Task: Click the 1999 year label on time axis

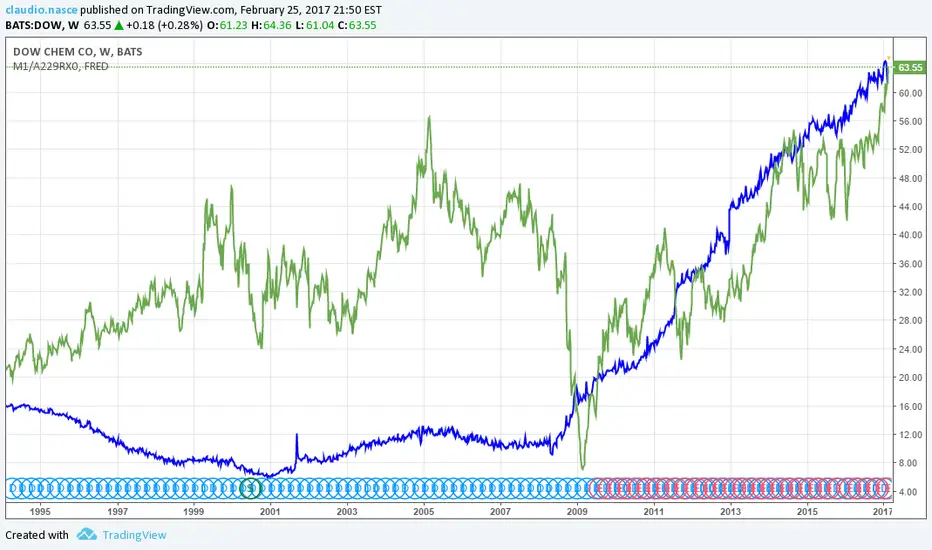Action: click(x=194, y=511)
